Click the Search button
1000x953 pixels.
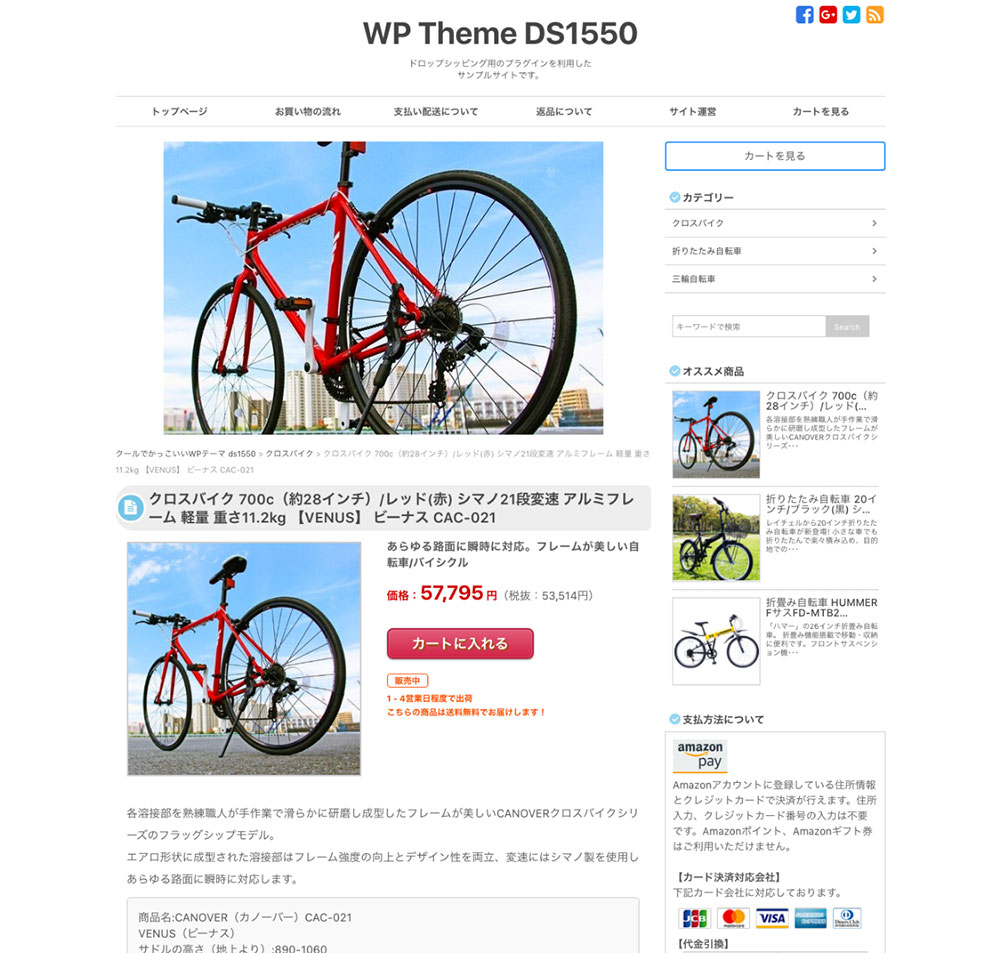pyautogui.click(x=847, y=327)
